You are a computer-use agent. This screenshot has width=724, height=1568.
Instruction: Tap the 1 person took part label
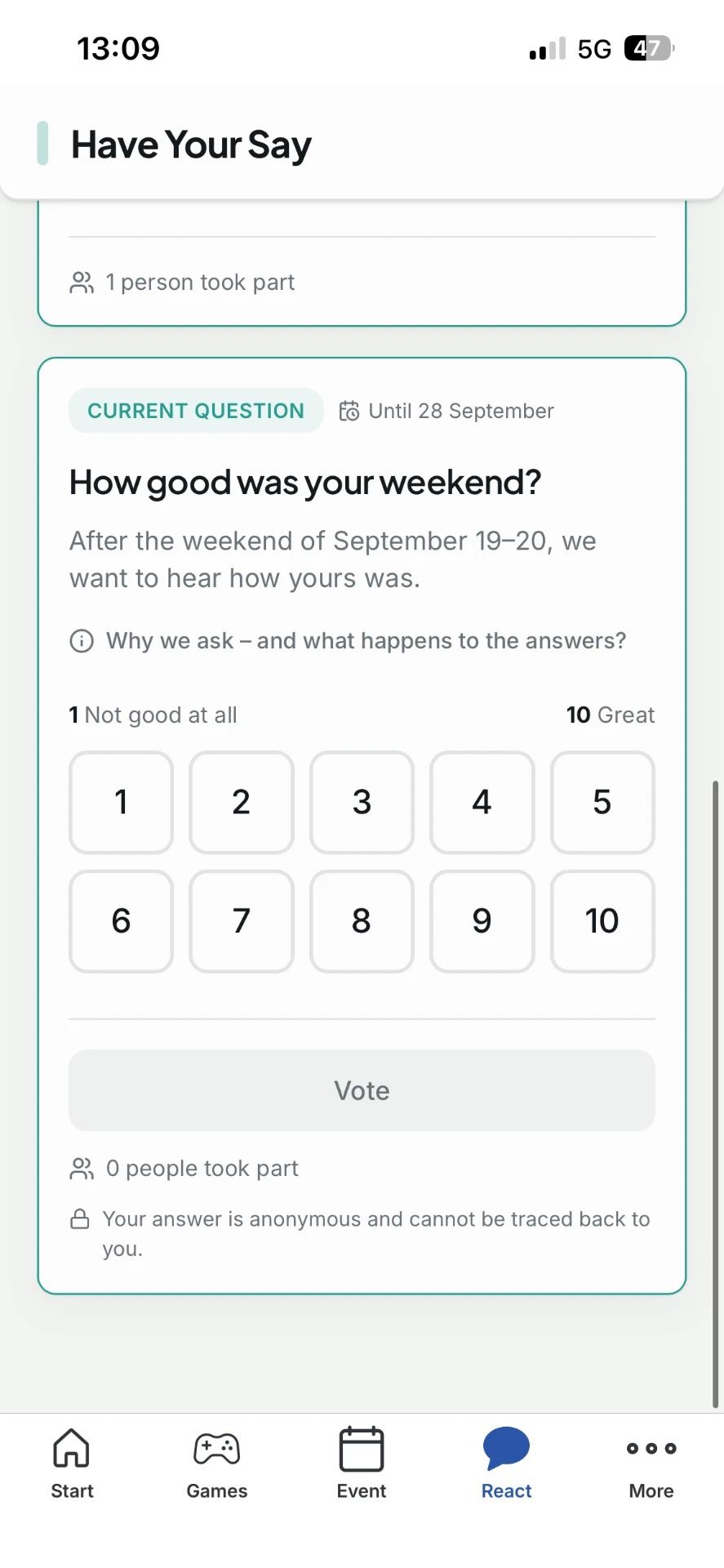(x=200, y=283)
